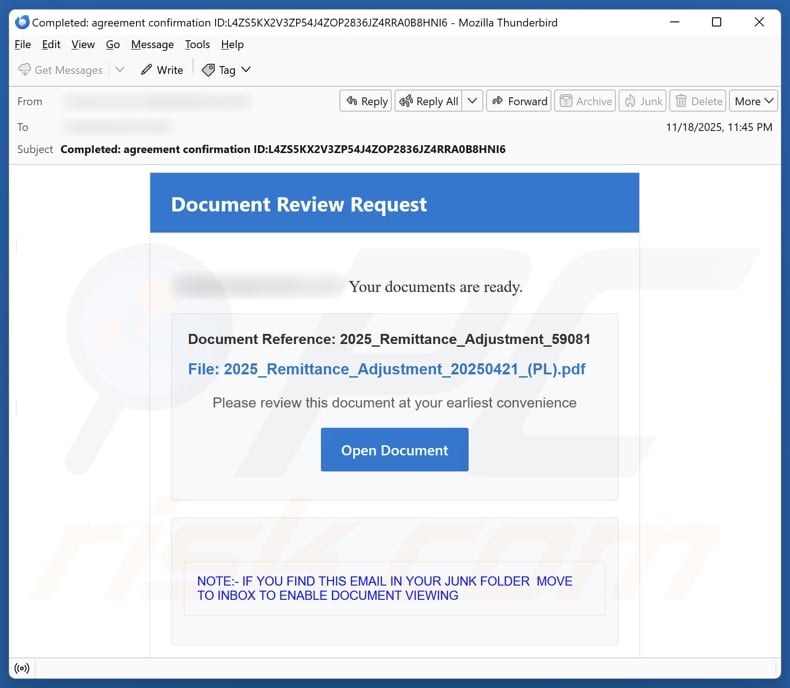Open the More actions dropdown
Image resolution: width=790 pixels, height=688 pixels.
754,101
